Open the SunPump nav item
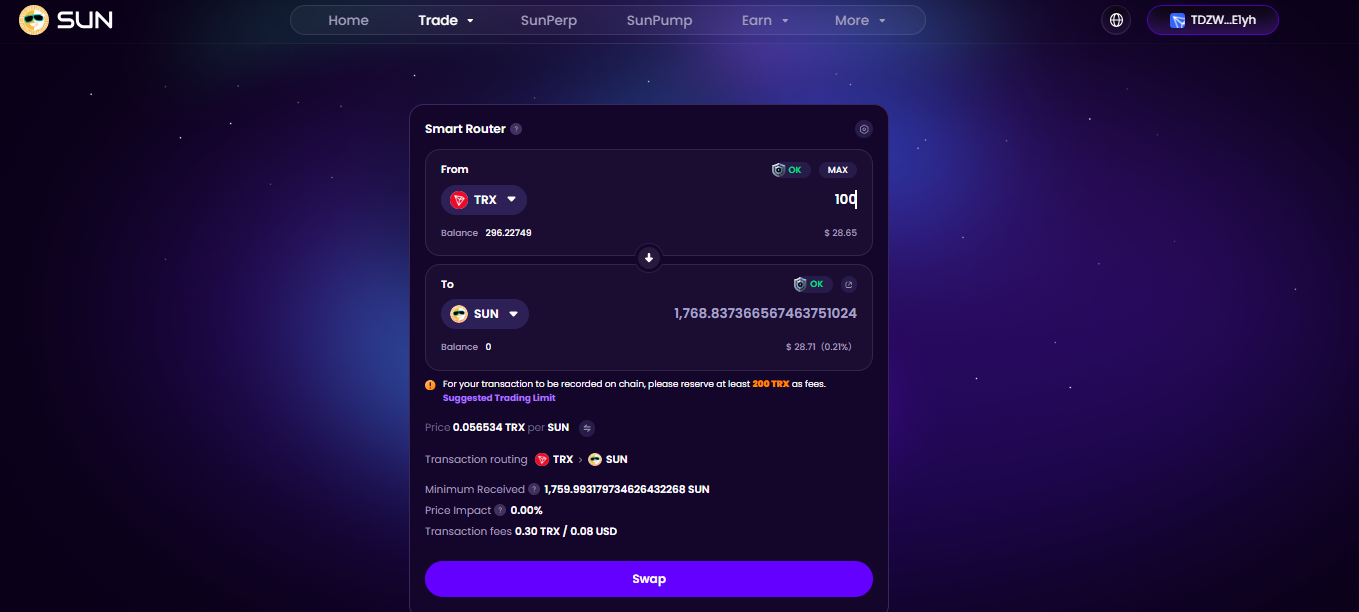Image resolution: width=1359 pixels, height=612 pixels. click(x=660, y=20)
